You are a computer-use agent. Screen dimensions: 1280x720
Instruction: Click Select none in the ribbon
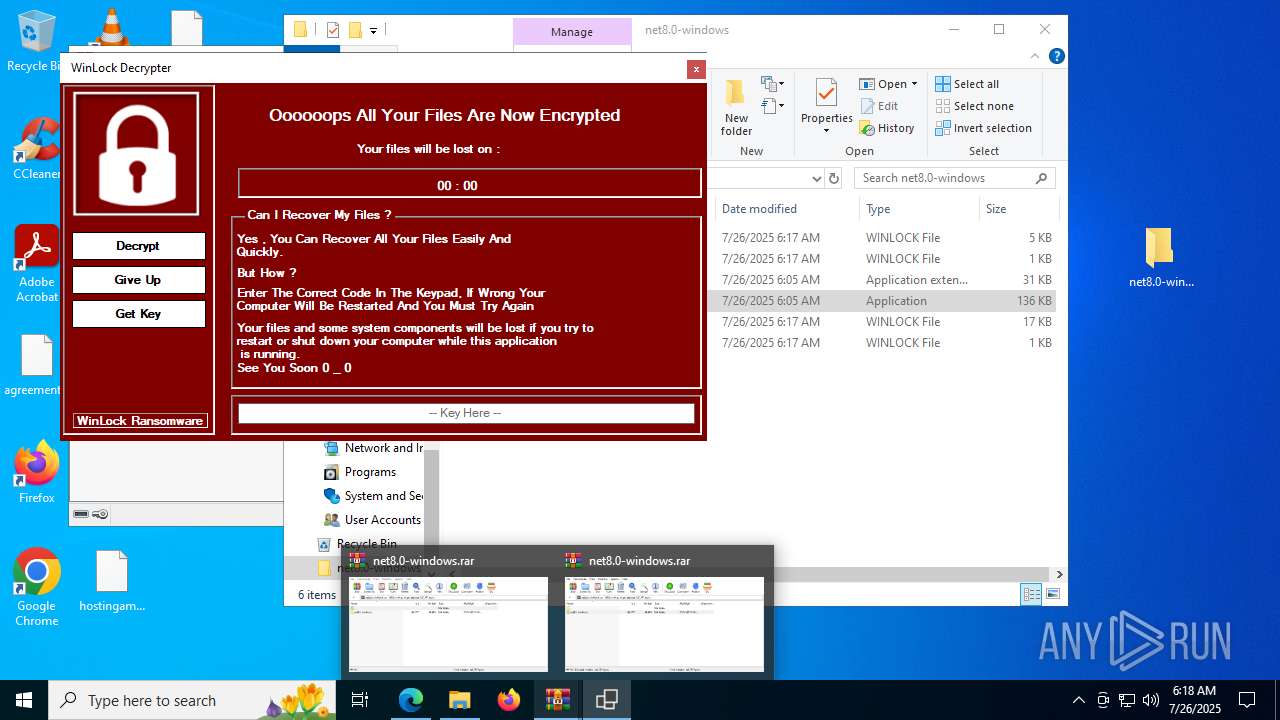pos(975,106)
